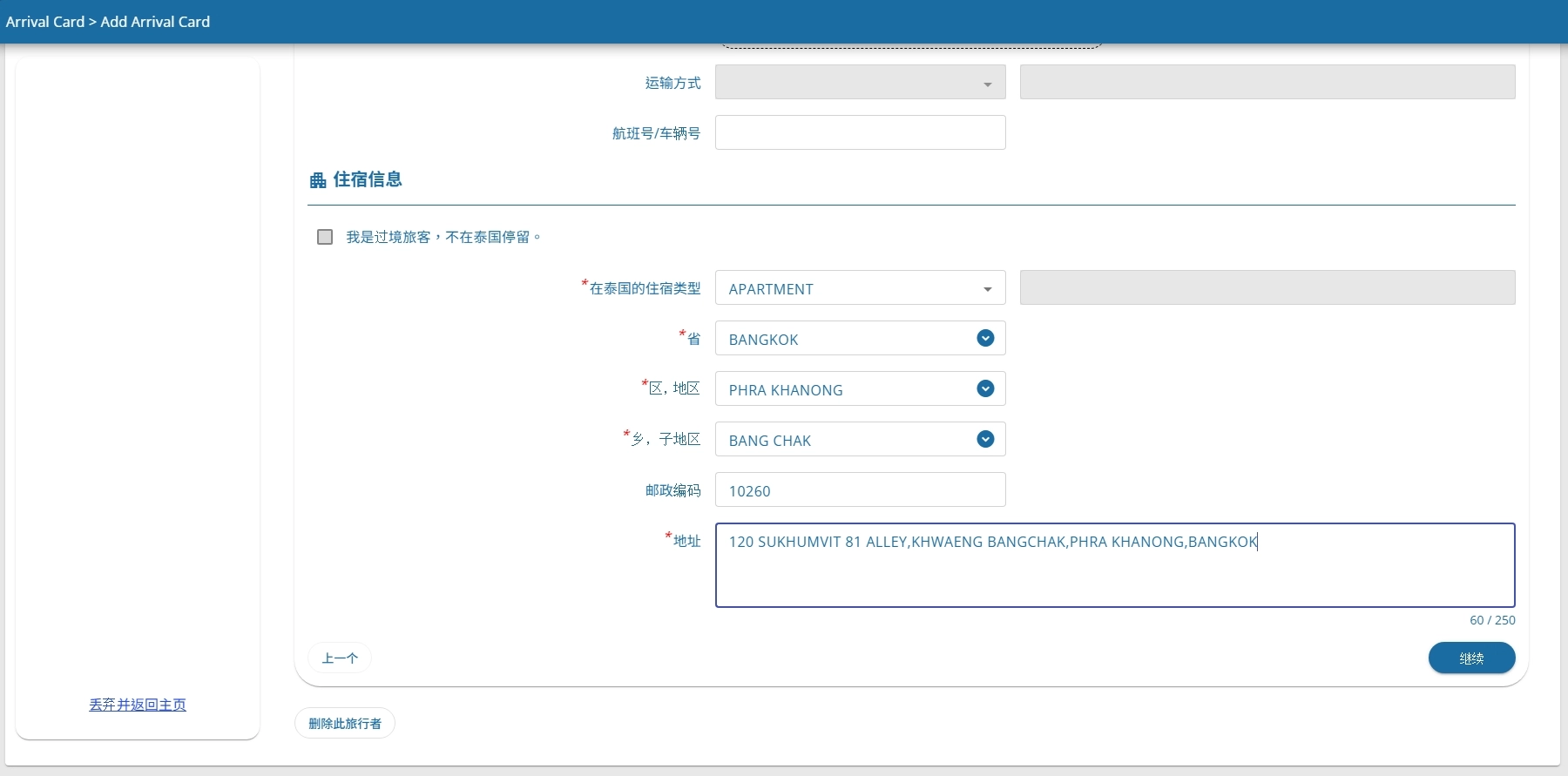Click the grey field right of 运输方式
The height and width of the screenshot is (776, 1568).
tap(1267, 82)
